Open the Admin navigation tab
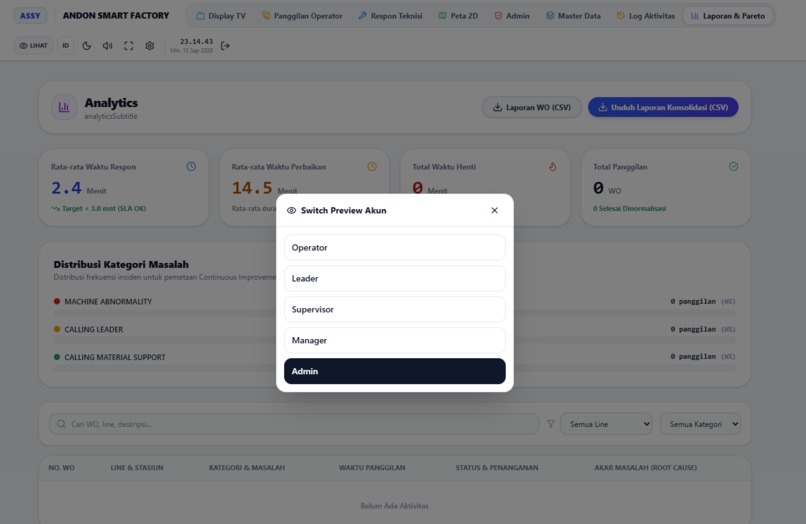Image resolution: width=806 pixels, height=524 pixels. pyautogui.click(x=511, y=16)
